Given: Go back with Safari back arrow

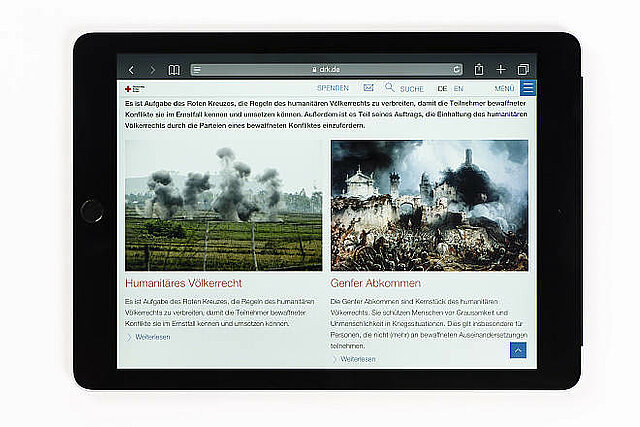Looking at the screenshot, I should coord(131,70).
